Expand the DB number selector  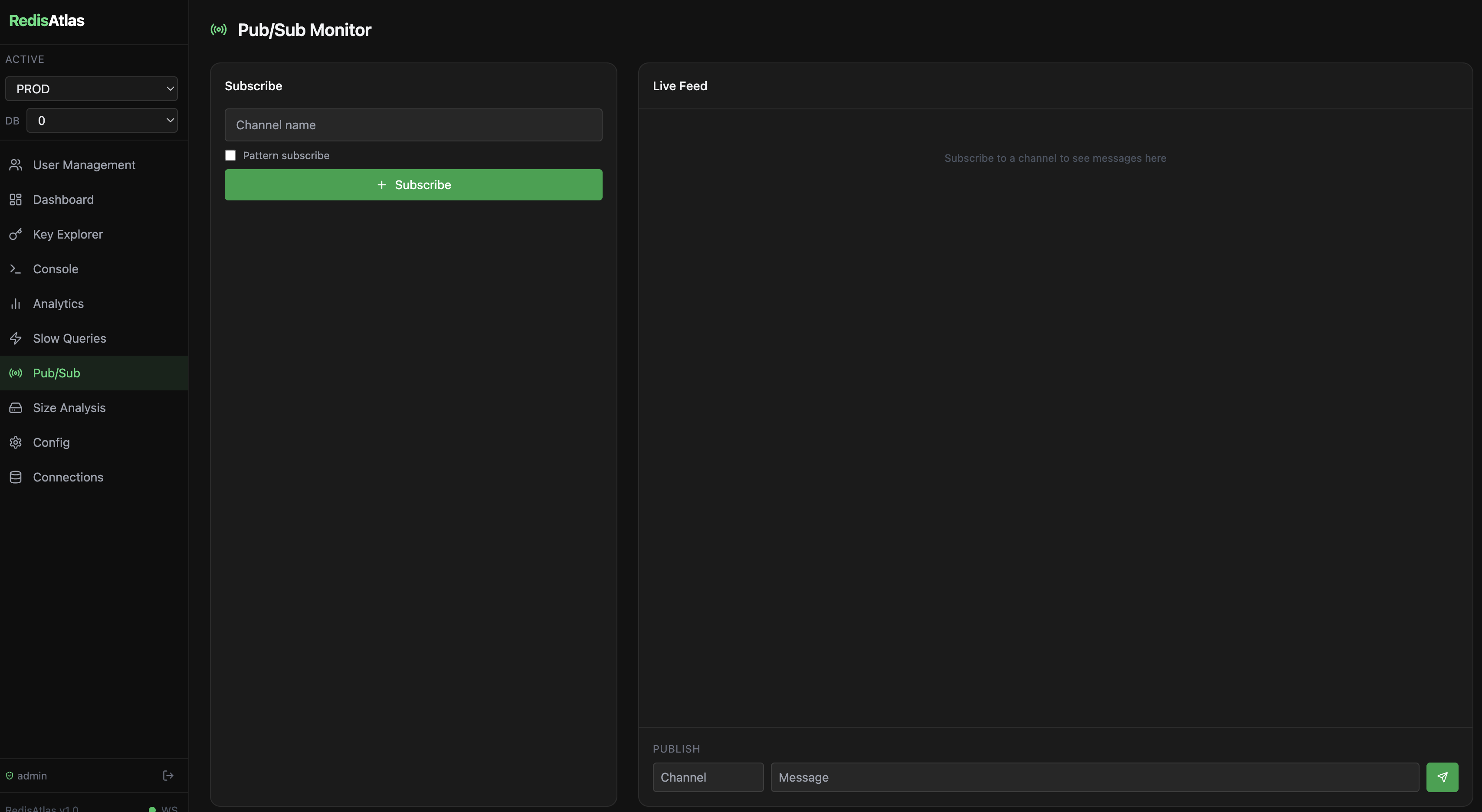(102, 120)
